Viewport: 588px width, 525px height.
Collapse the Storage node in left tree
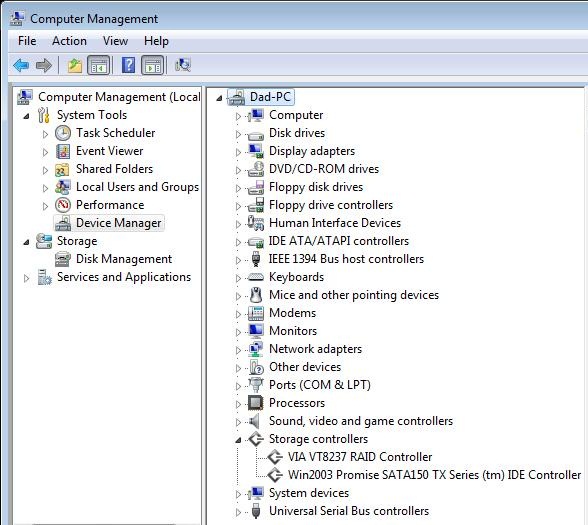[x=26, y=242]
